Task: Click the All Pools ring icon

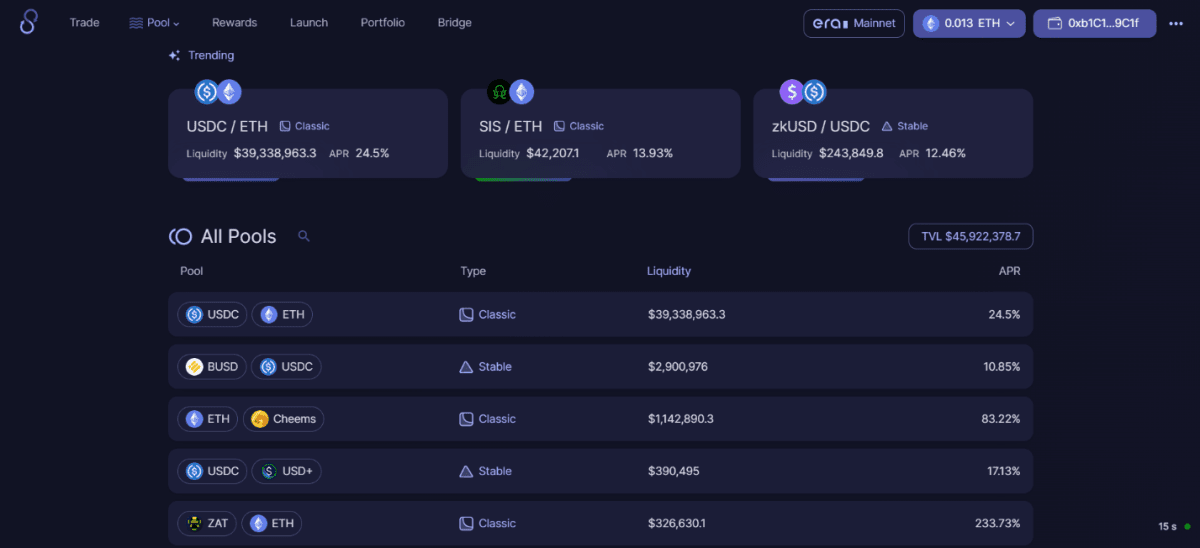Action: click(x=180, y=236)
